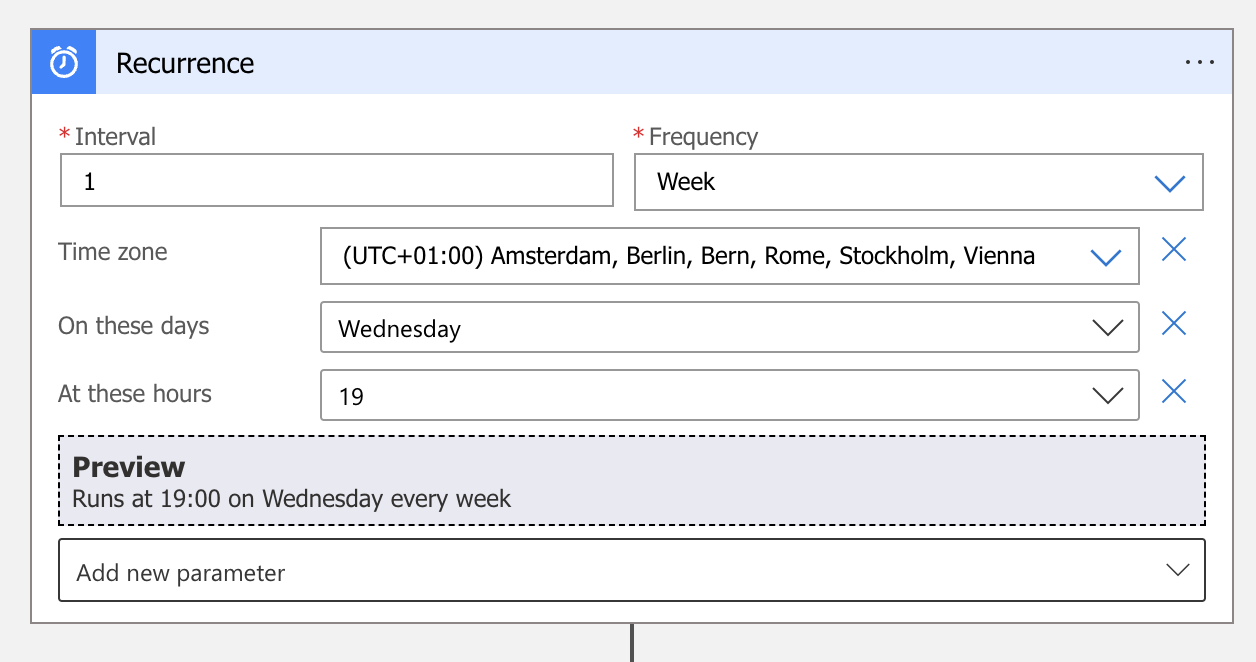Open the ellipsis menu on Recurrence card
This screenshot has width=1256, height=662.
coord(1199,63)
